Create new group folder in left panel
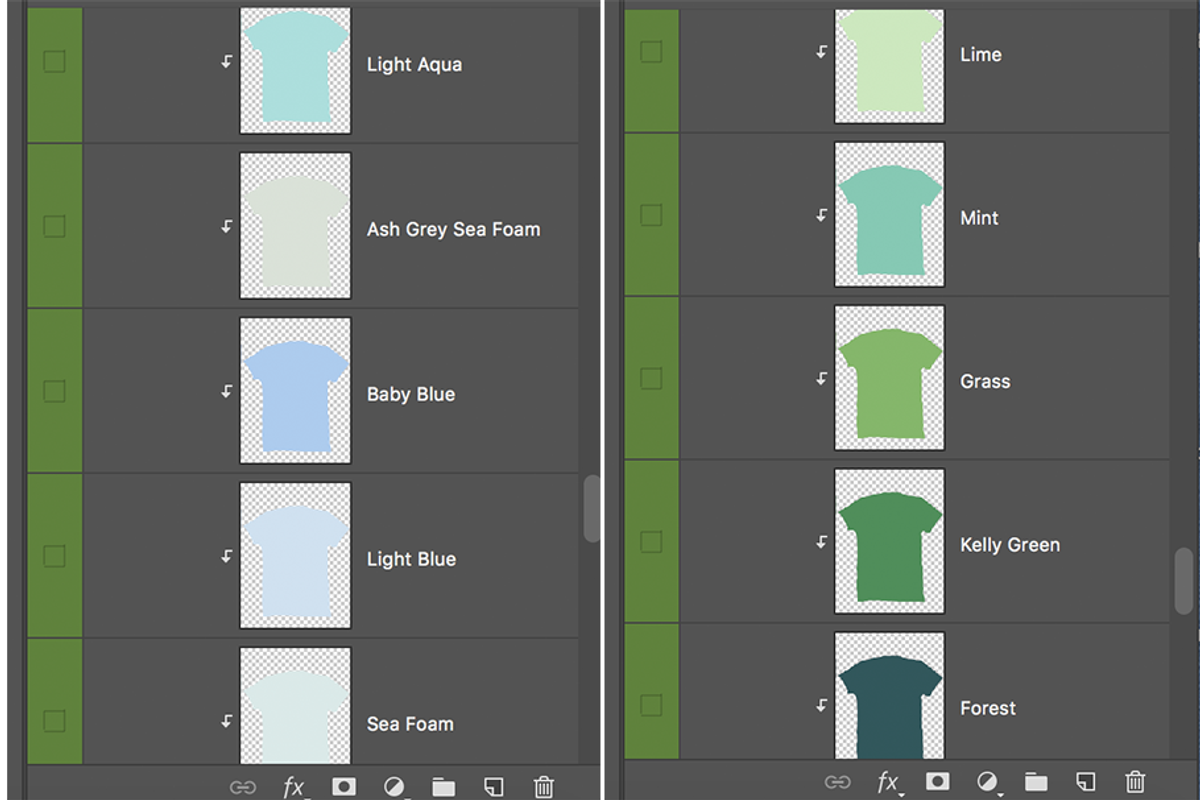This screenshot has width=1200, height=800. coord(444,787)
